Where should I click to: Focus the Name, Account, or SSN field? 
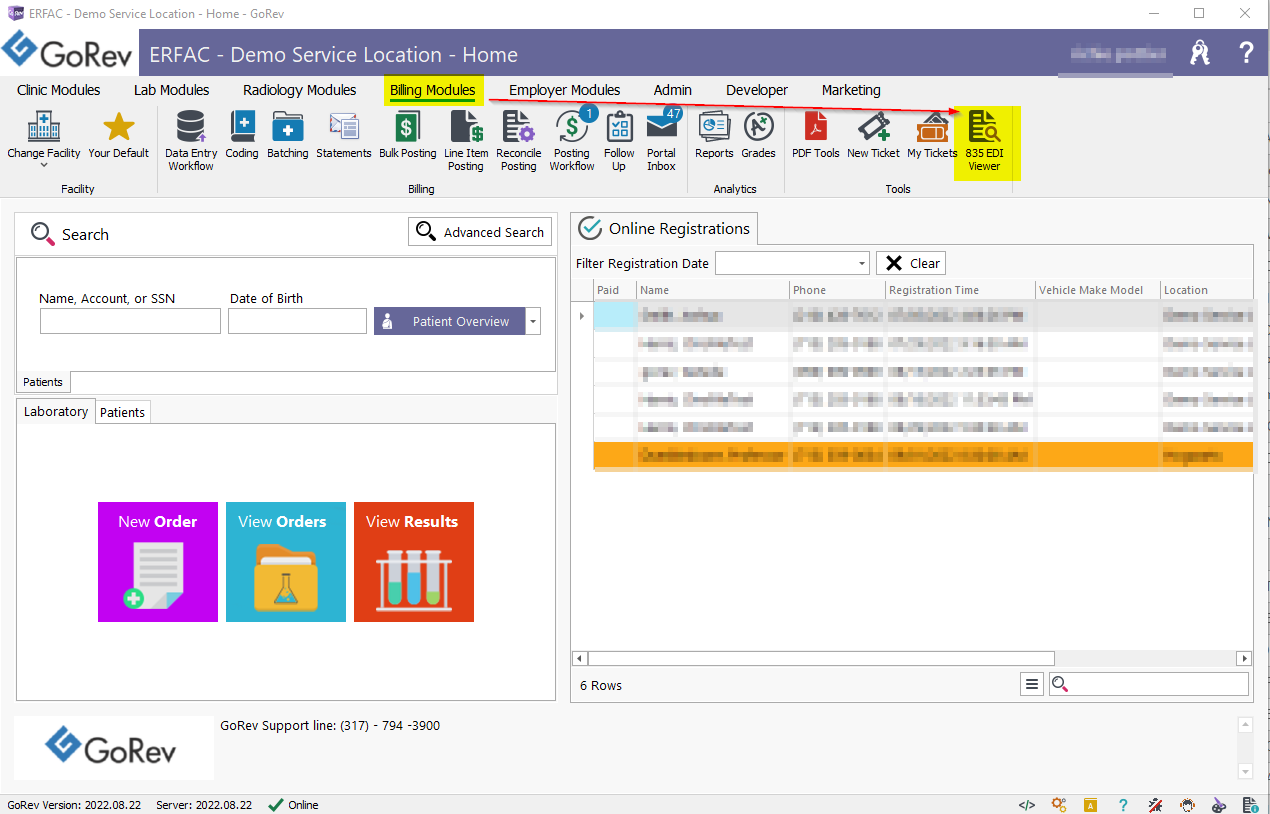point(130,321)
